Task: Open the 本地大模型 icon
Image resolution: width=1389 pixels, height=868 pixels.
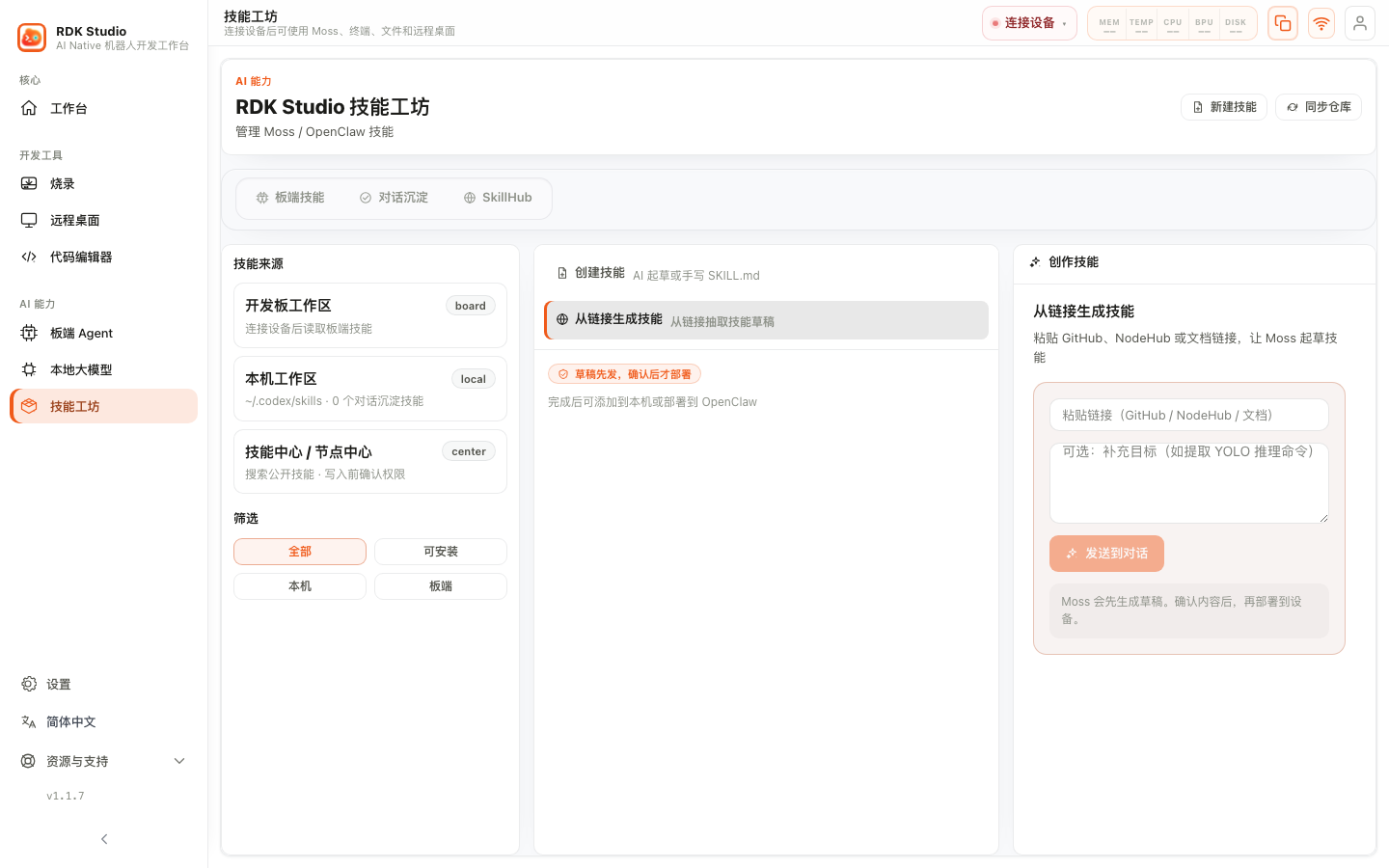Action: [x=29, y=369]
